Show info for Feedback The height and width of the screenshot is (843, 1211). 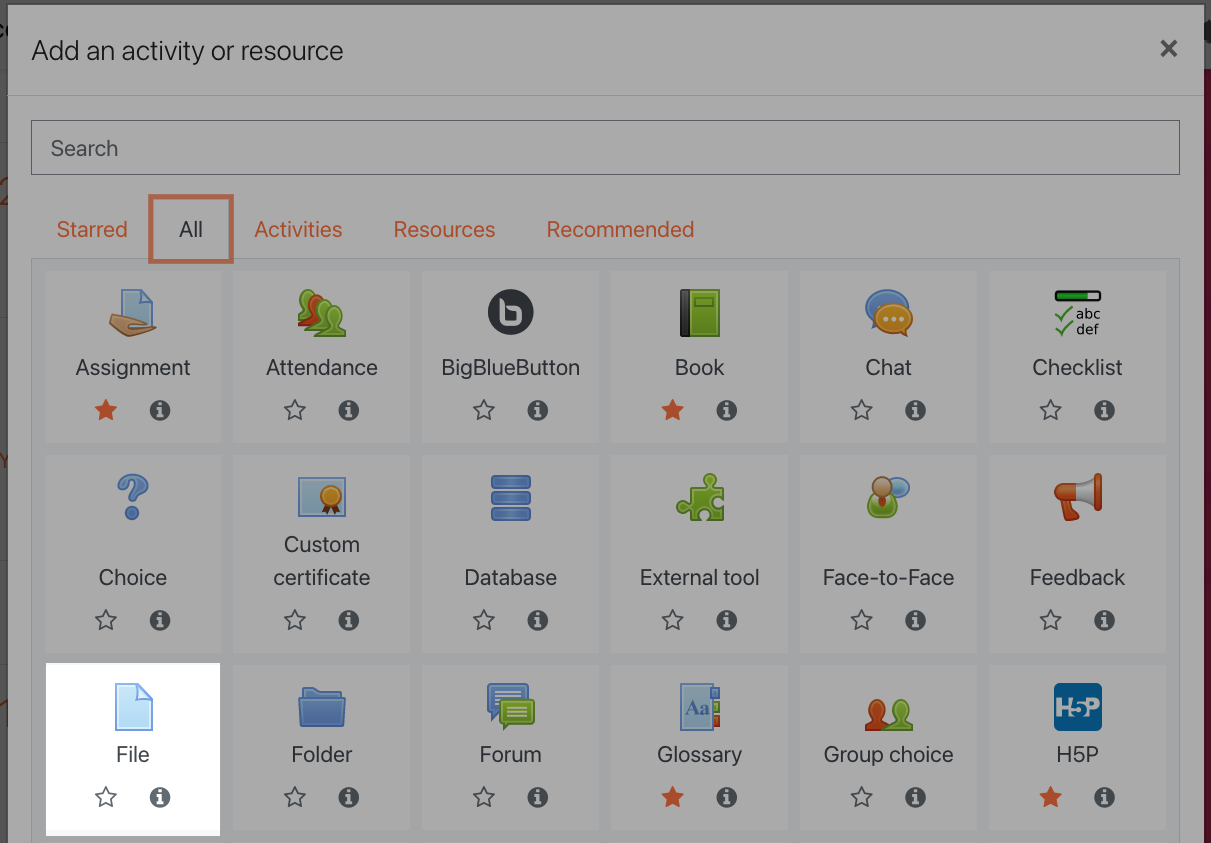click(x=1105, y=620)
